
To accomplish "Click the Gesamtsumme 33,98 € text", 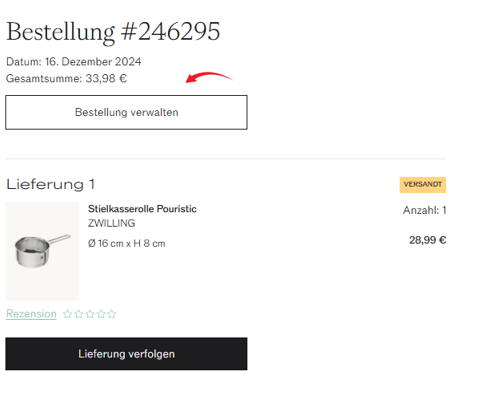I will click(66, 79).
